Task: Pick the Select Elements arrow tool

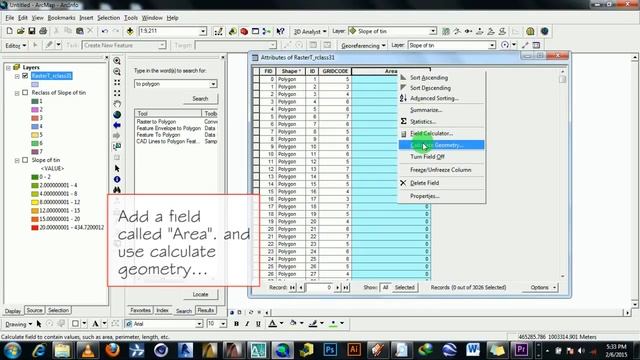Action: (117, 168)
